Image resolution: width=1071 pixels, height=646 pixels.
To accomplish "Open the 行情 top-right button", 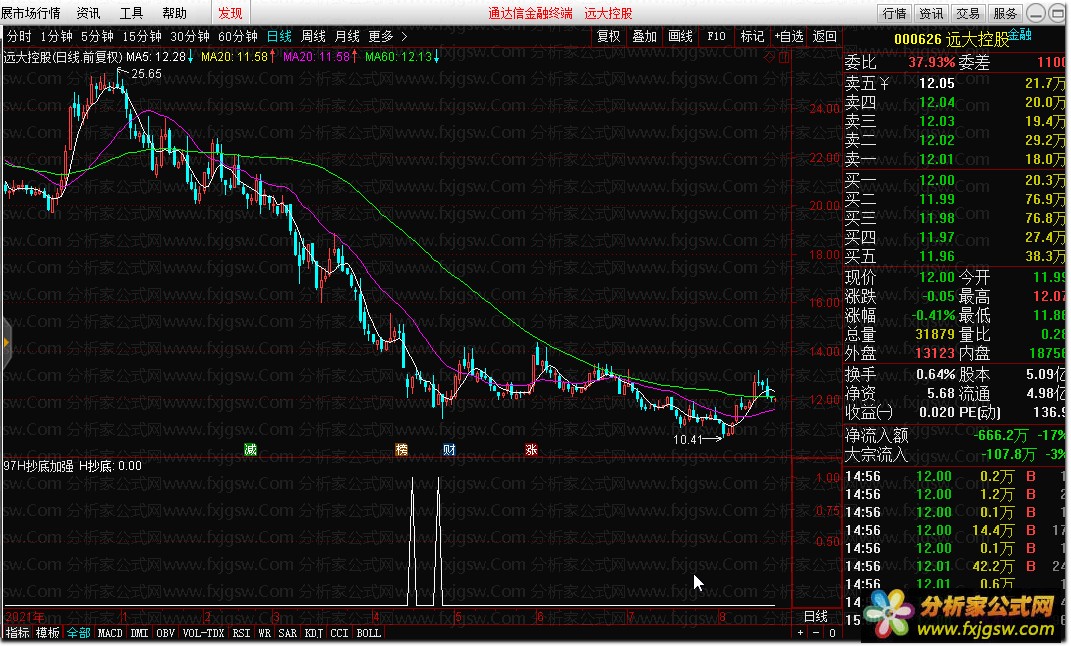I will tap(894, 13).
